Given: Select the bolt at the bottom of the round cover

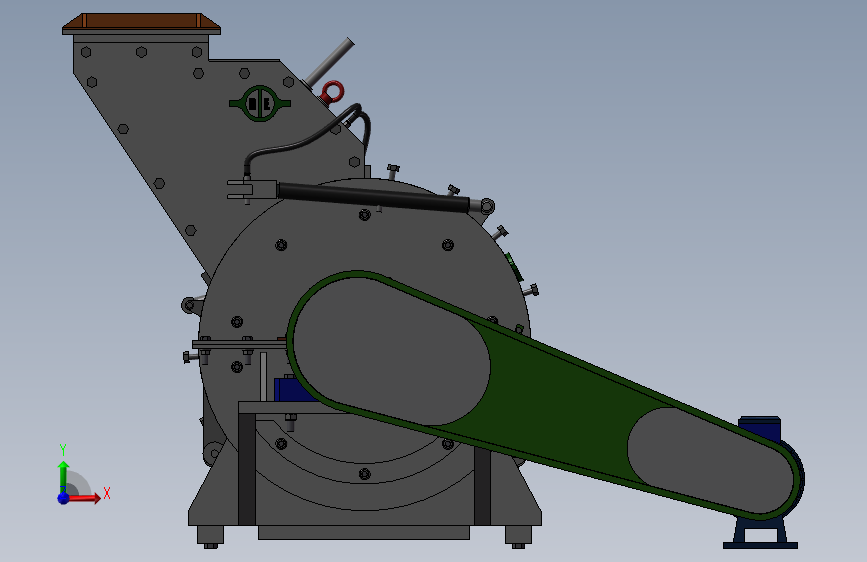Looking at the screenshot, I should click(x=364, y=473).
